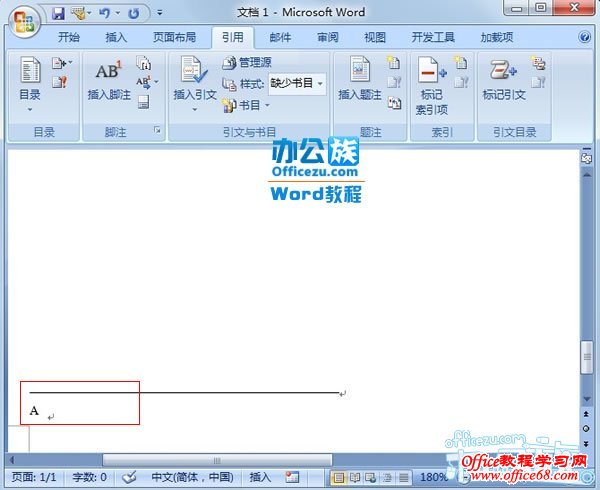Click the next page double-arrow button

point(586,444)
